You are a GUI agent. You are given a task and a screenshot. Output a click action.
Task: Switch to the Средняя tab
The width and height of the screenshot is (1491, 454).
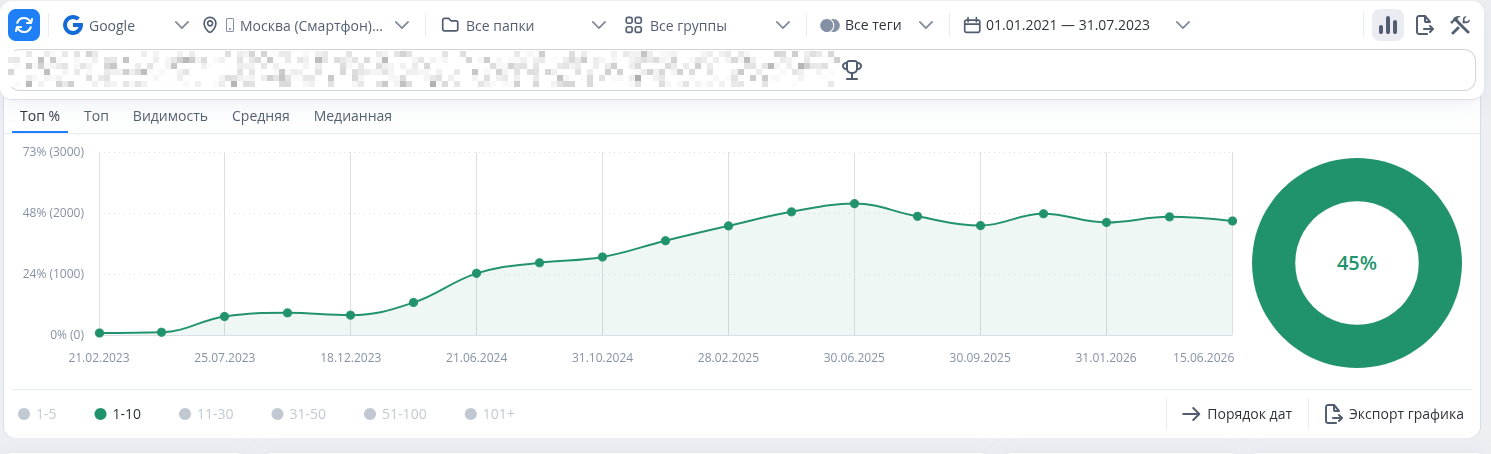(261, 116)
